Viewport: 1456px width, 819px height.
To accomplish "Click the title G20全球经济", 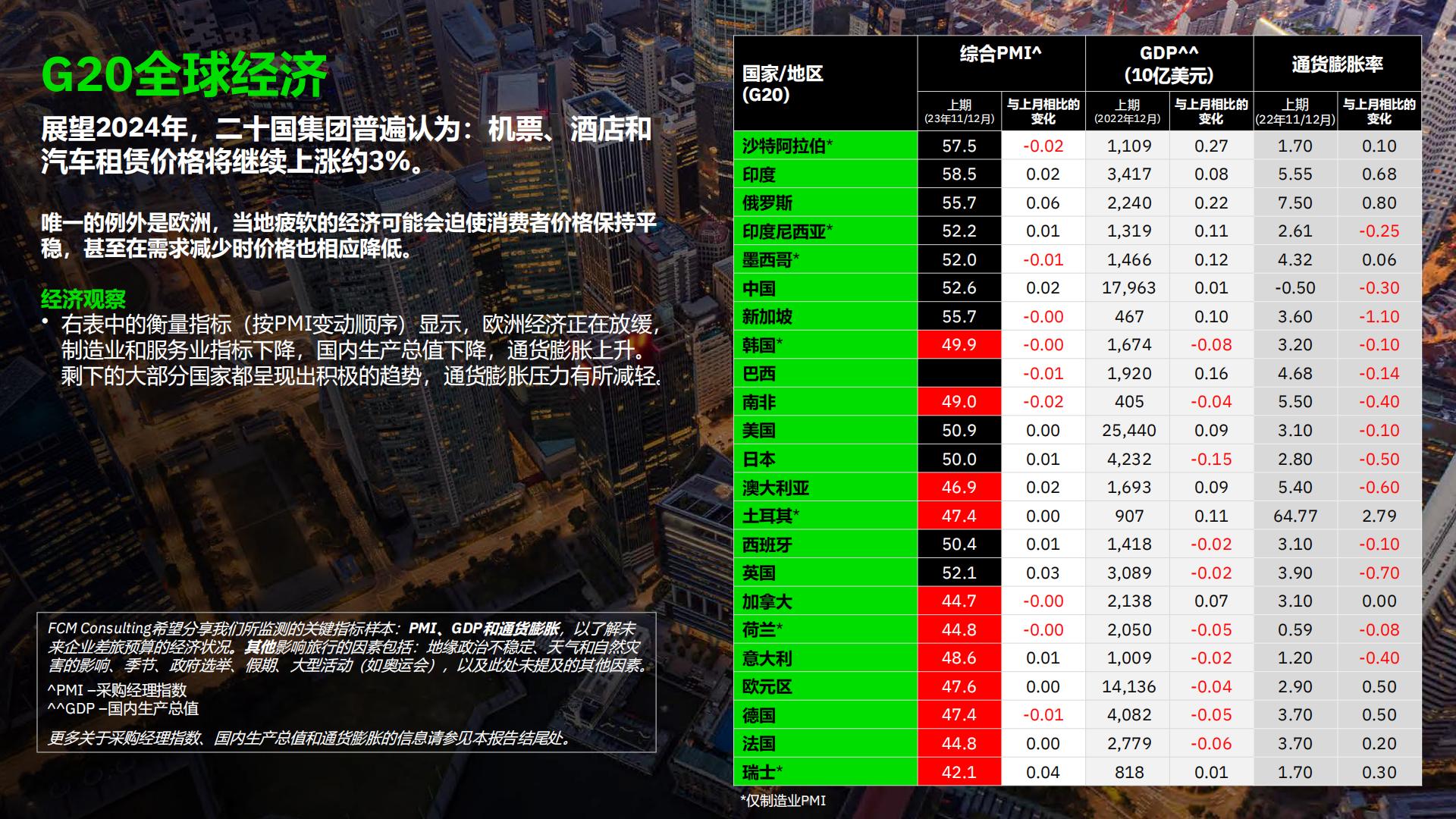I will pyautogui.click(x=184, y=75).
